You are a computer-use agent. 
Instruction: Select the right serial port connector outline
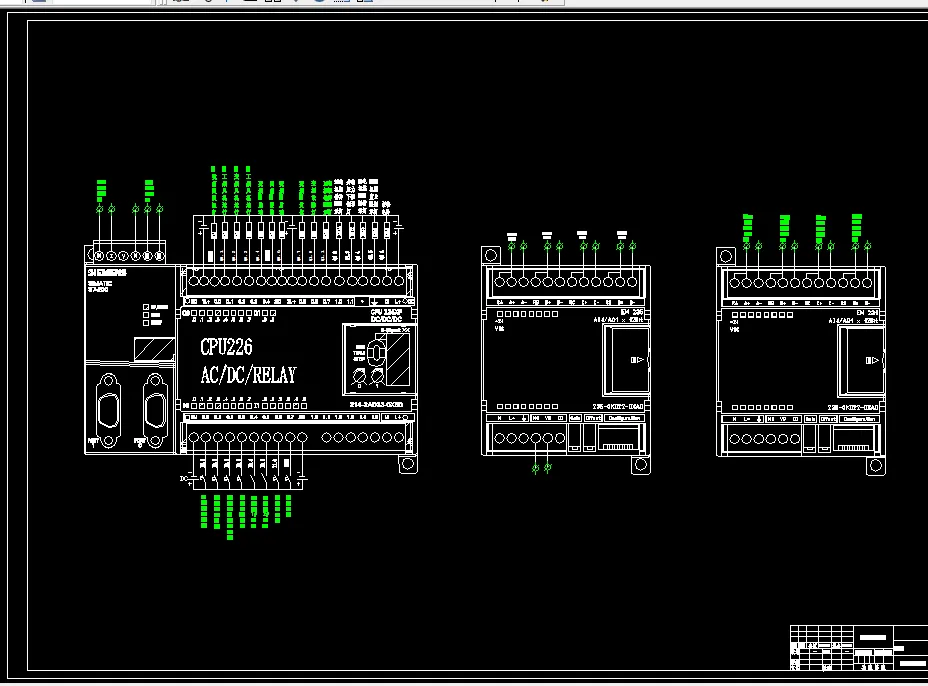pyautogui.click(x=155, y=410)
